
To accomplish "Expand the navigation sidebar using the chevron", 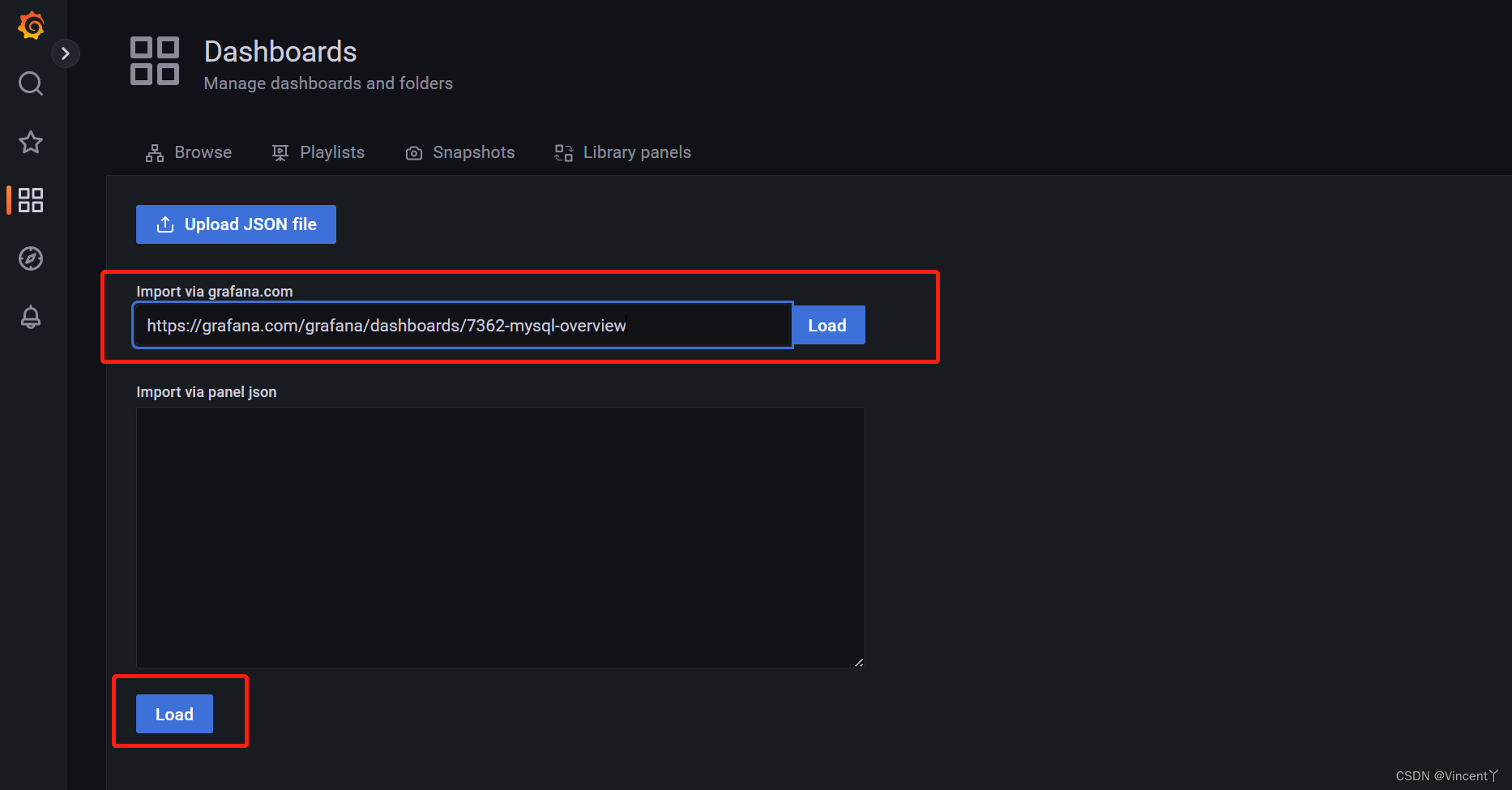I will point(66,53).
